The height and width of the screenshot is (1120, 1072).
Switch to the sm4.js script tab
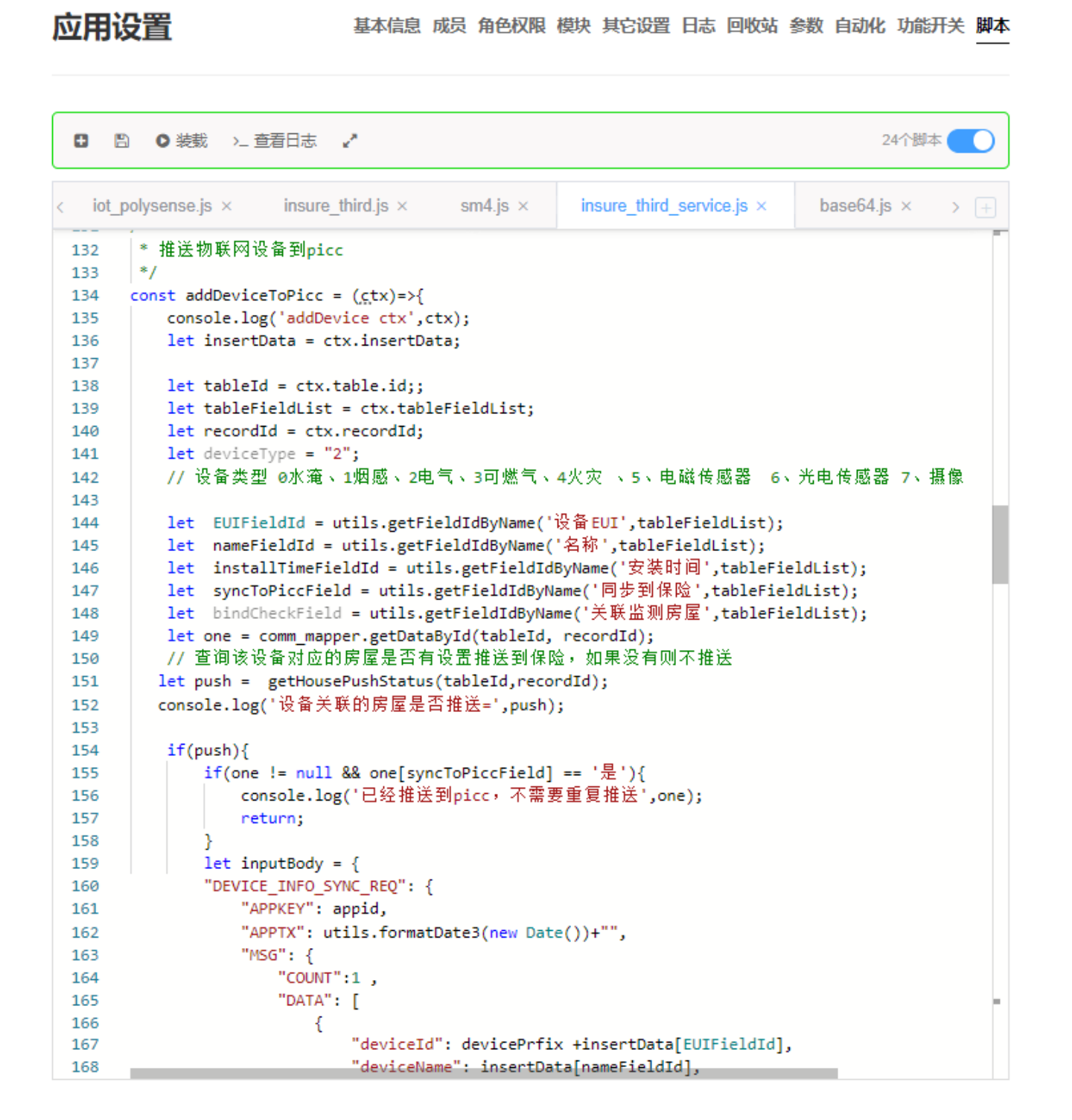484,206
